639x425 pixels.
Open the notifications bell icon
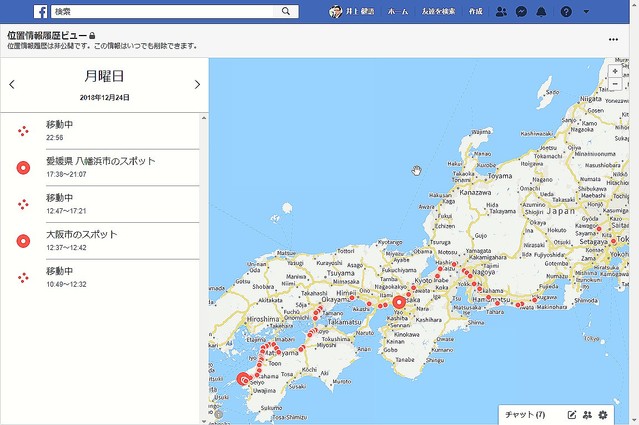pyautogui.click(x=541, y=11)
